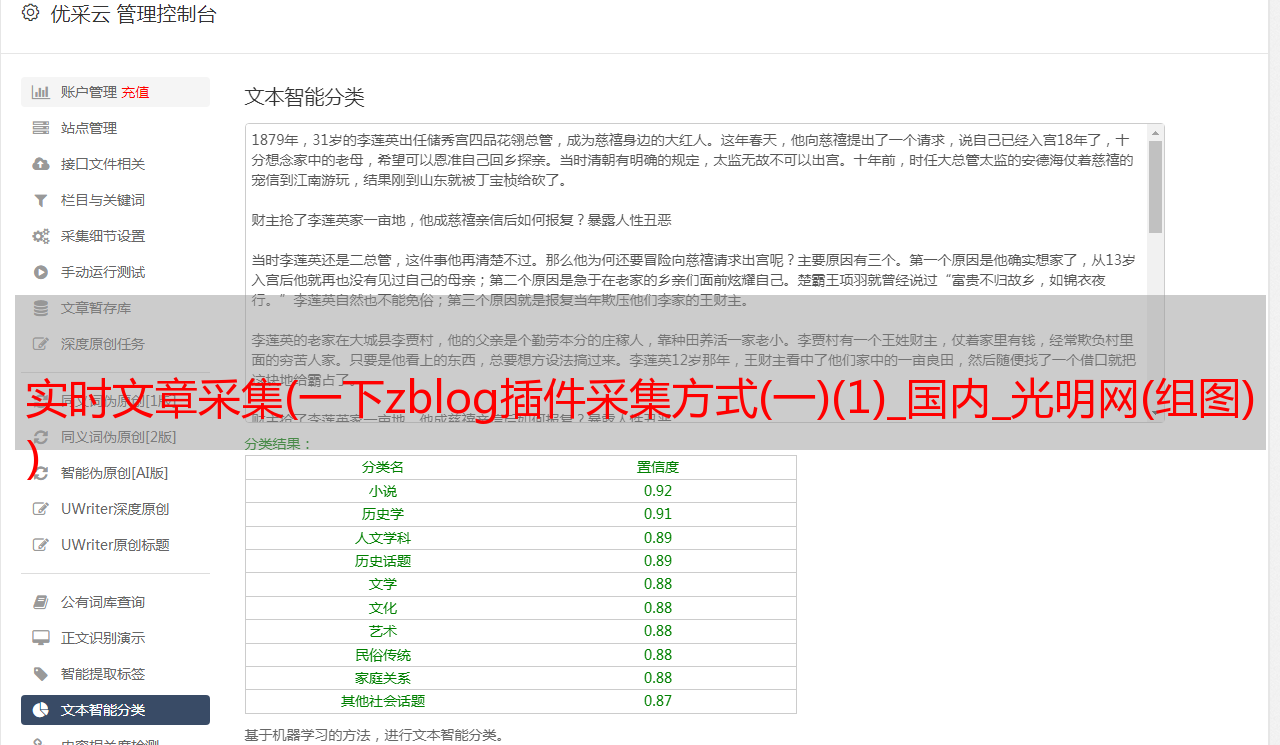Select the 历史话题 category cell
Viewport: 1280px width, 745px height.
pyautogui.click(x=383, y=561)
